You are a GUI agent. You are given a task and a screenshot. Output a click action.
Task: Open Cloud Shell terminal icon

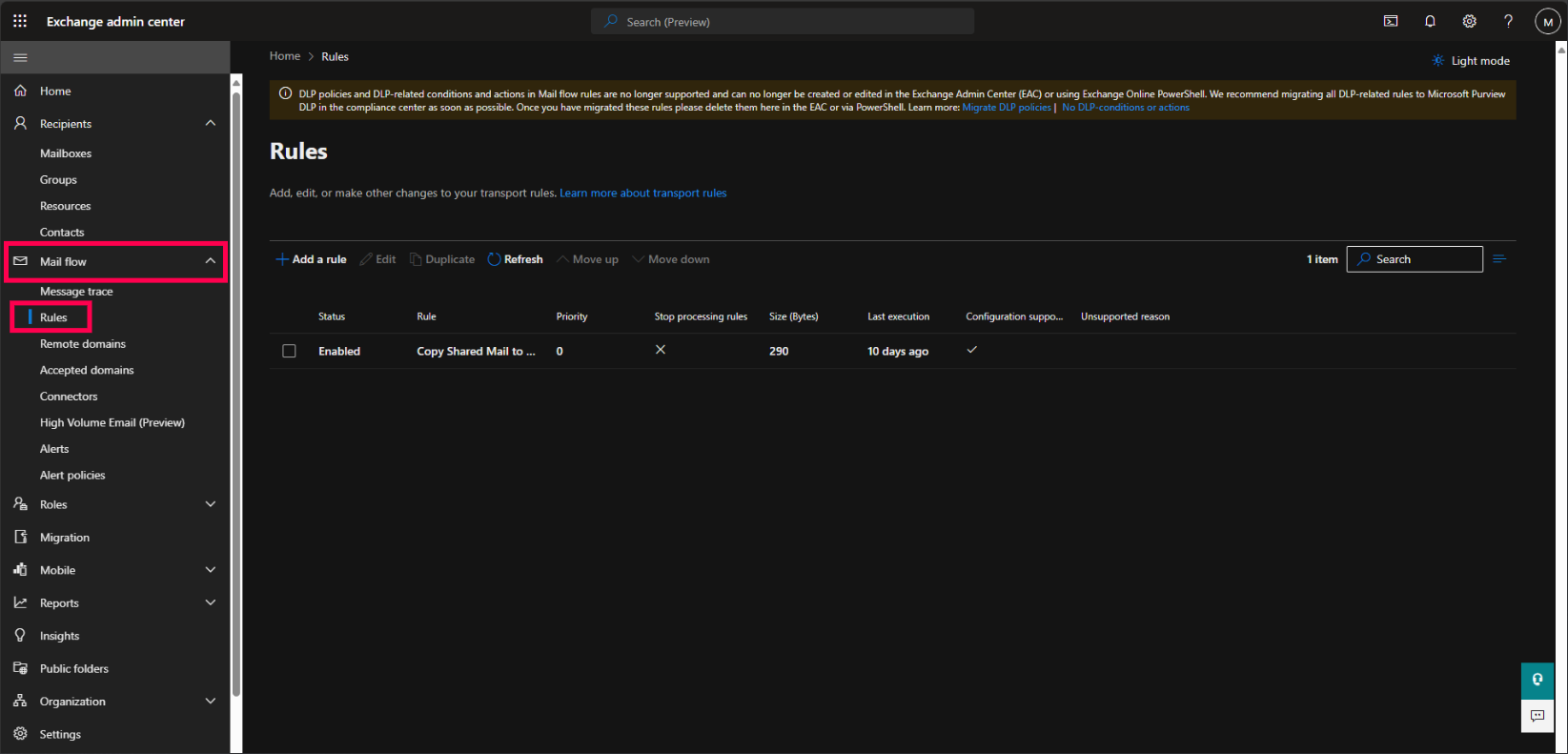click(x=1391, y=21)
